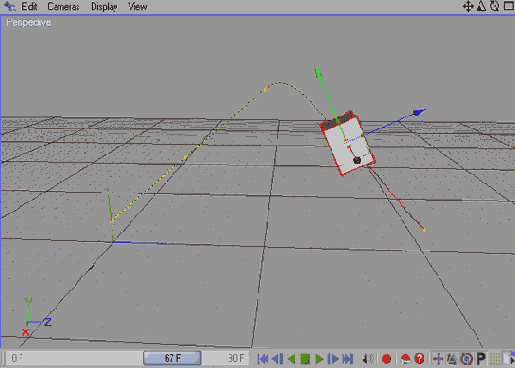Click the 67 F timeline frame slider
Image resolution: width=515 pixels, height=368 pixels.
click(x=172, y=358)
